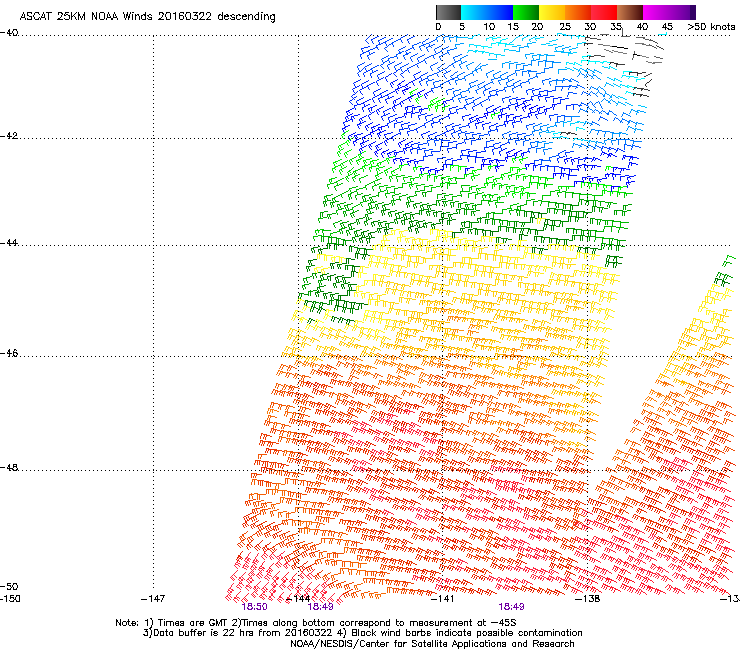The image size is (740, 650).
Task: Click the note line starting 'Note: 1) Times are GMT'
Action: (316, 623)
